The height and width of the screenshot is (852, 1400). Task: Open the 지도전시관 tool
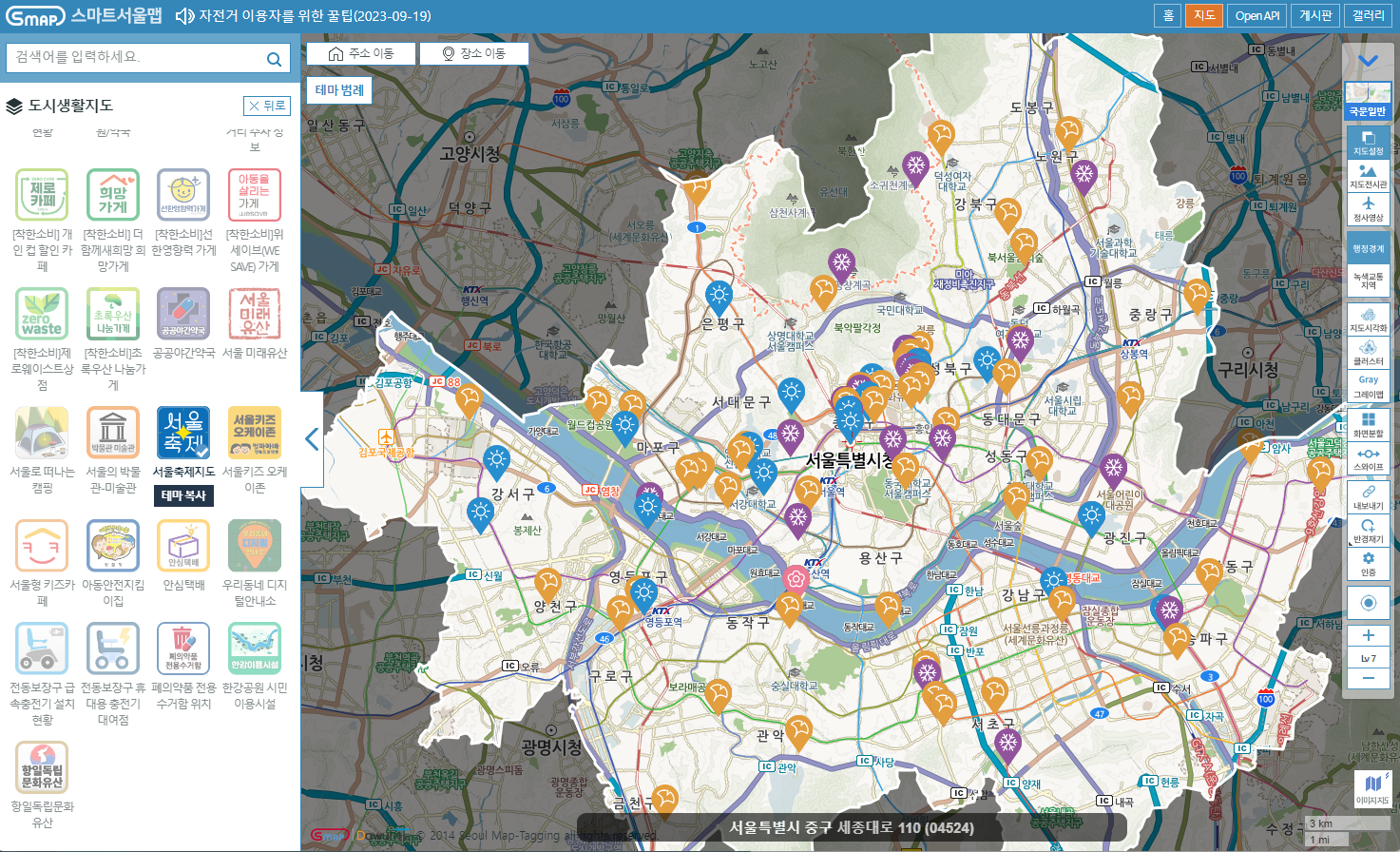pyautogui.click(x=1368, y=176)
